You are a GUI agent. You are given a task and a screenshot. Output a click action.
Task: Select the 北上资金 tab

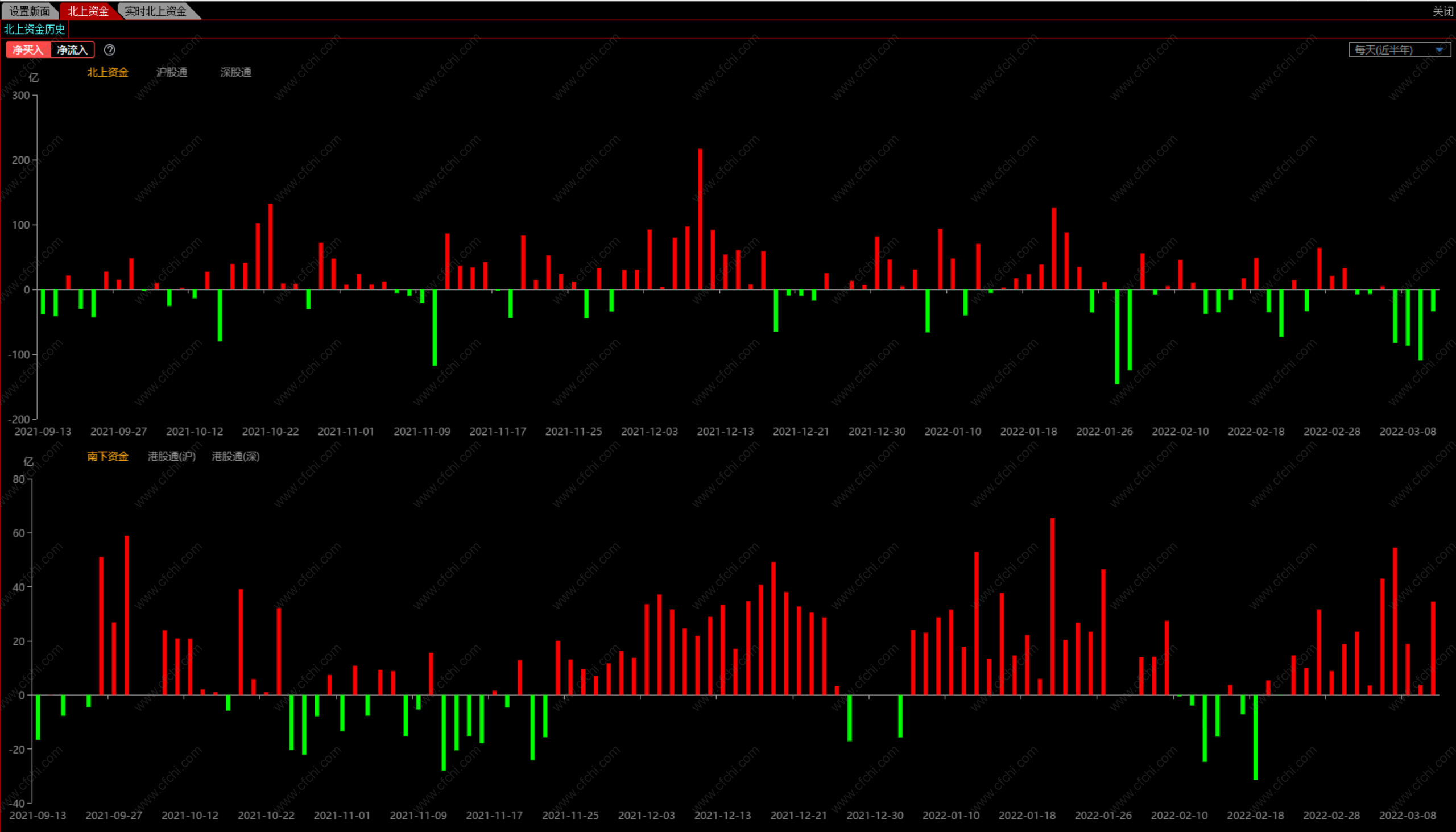click(88, 11)
